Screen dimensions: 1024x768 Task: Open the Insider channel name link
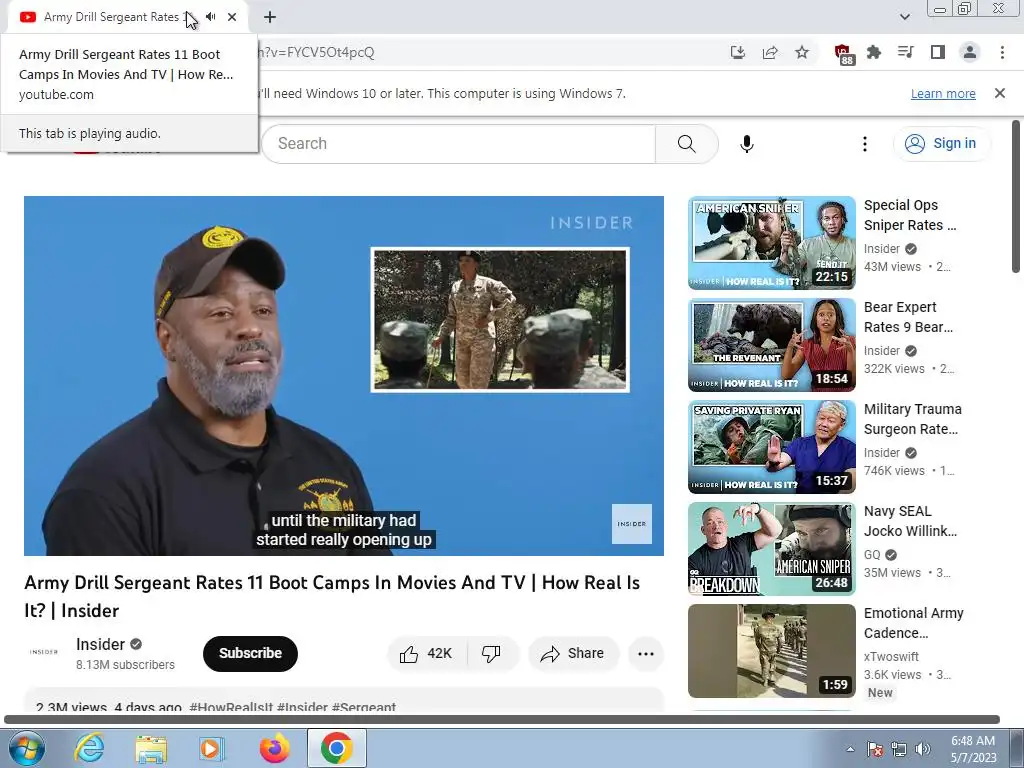[x=100, y=645]
